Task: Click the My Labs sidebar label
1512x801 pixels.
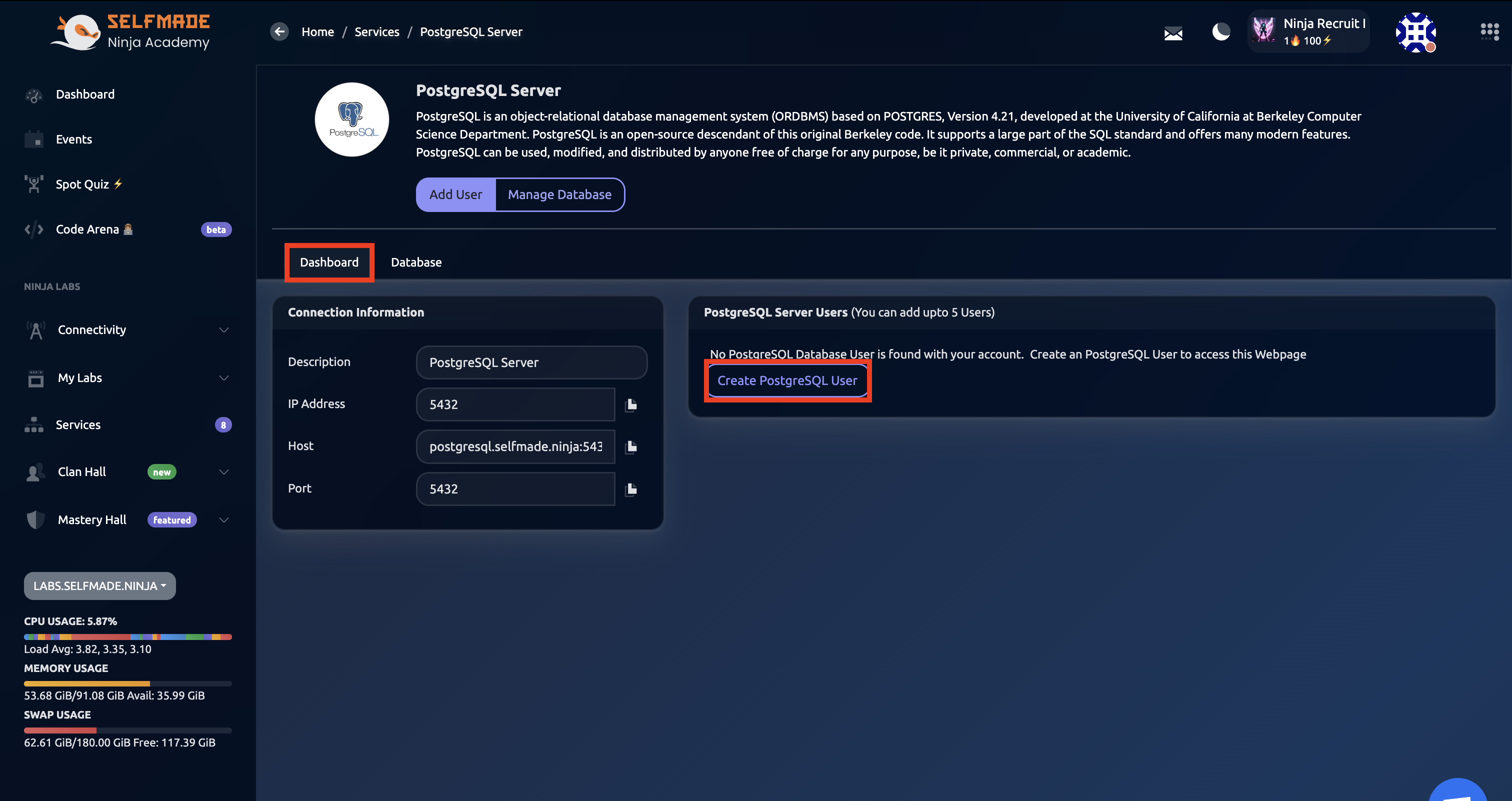Action: 80,378
